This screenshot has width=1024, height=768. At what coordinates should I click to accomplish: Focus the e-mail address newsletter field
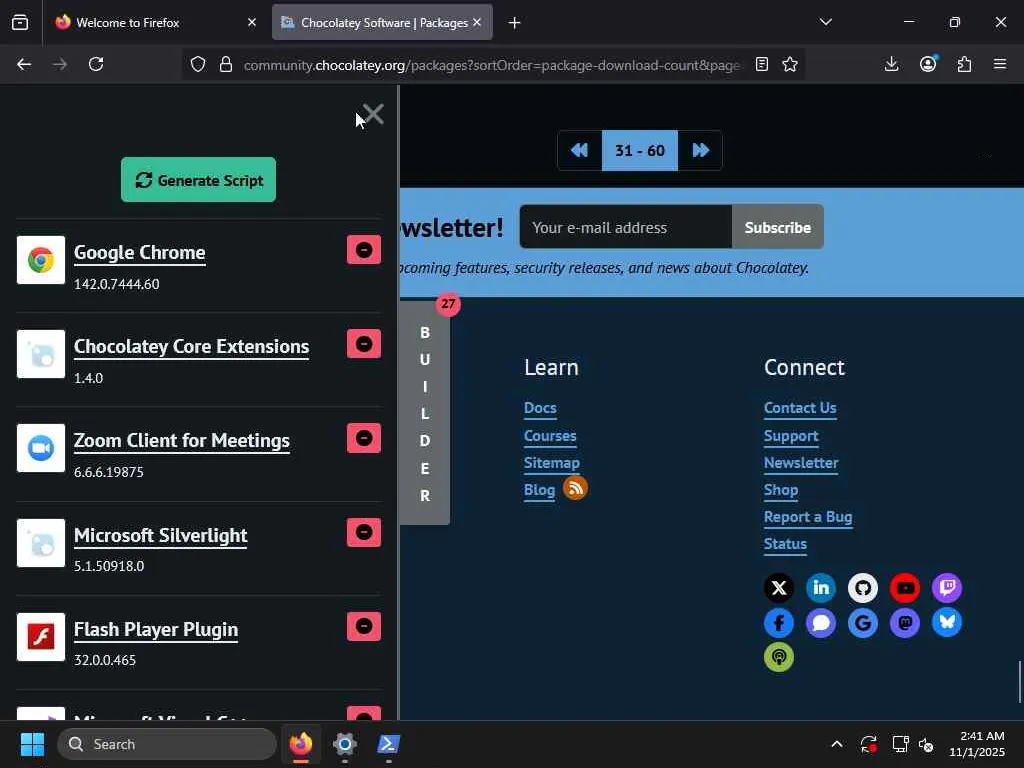tap(626, 227)
